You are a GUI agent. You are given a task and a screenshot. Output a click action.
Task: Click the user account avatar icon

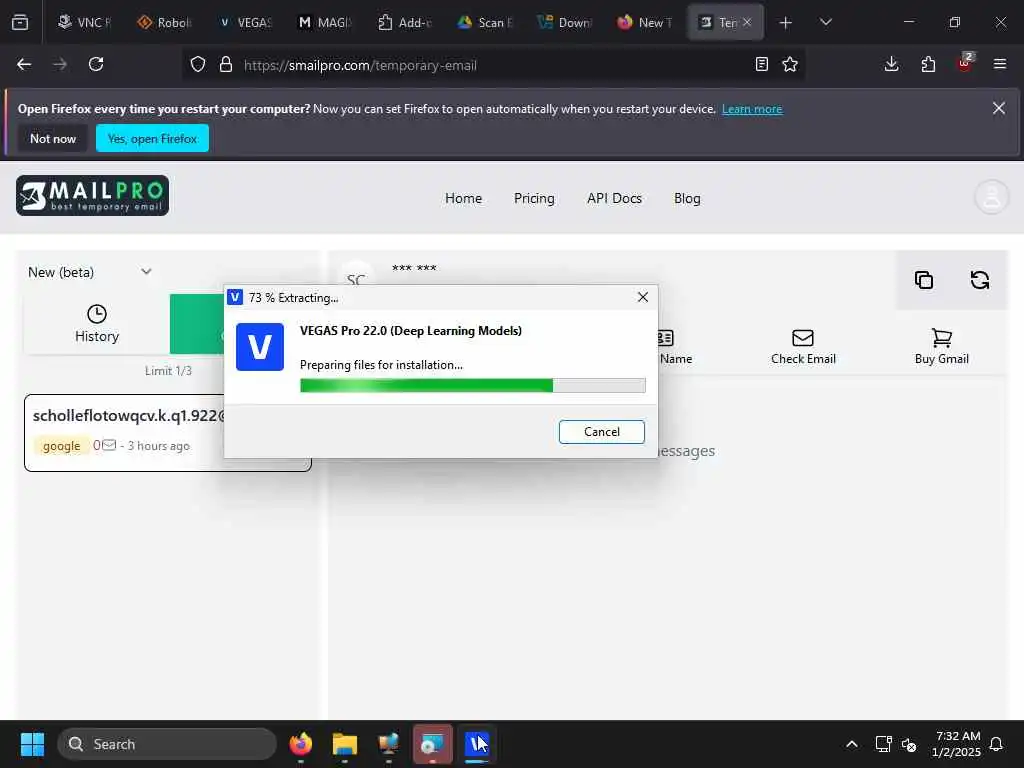pos(992,197)
